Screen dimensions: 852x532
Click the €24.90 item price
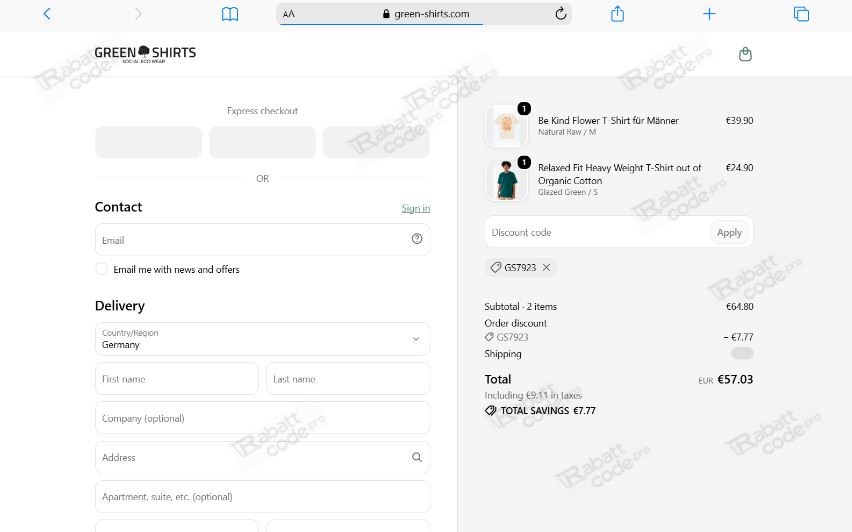pos(739,167)
